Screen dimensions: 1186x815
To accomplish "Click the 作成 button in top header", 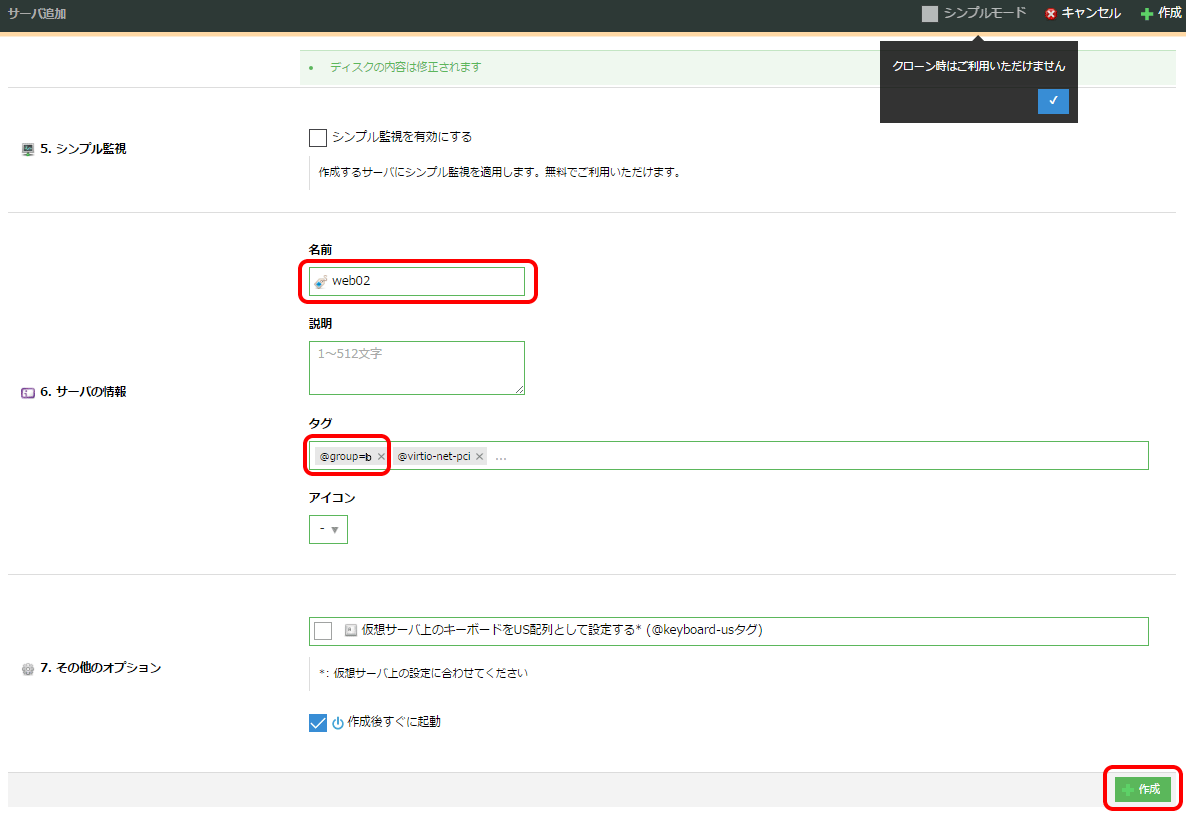I will pyautogui.click(x=1161, y=13).
